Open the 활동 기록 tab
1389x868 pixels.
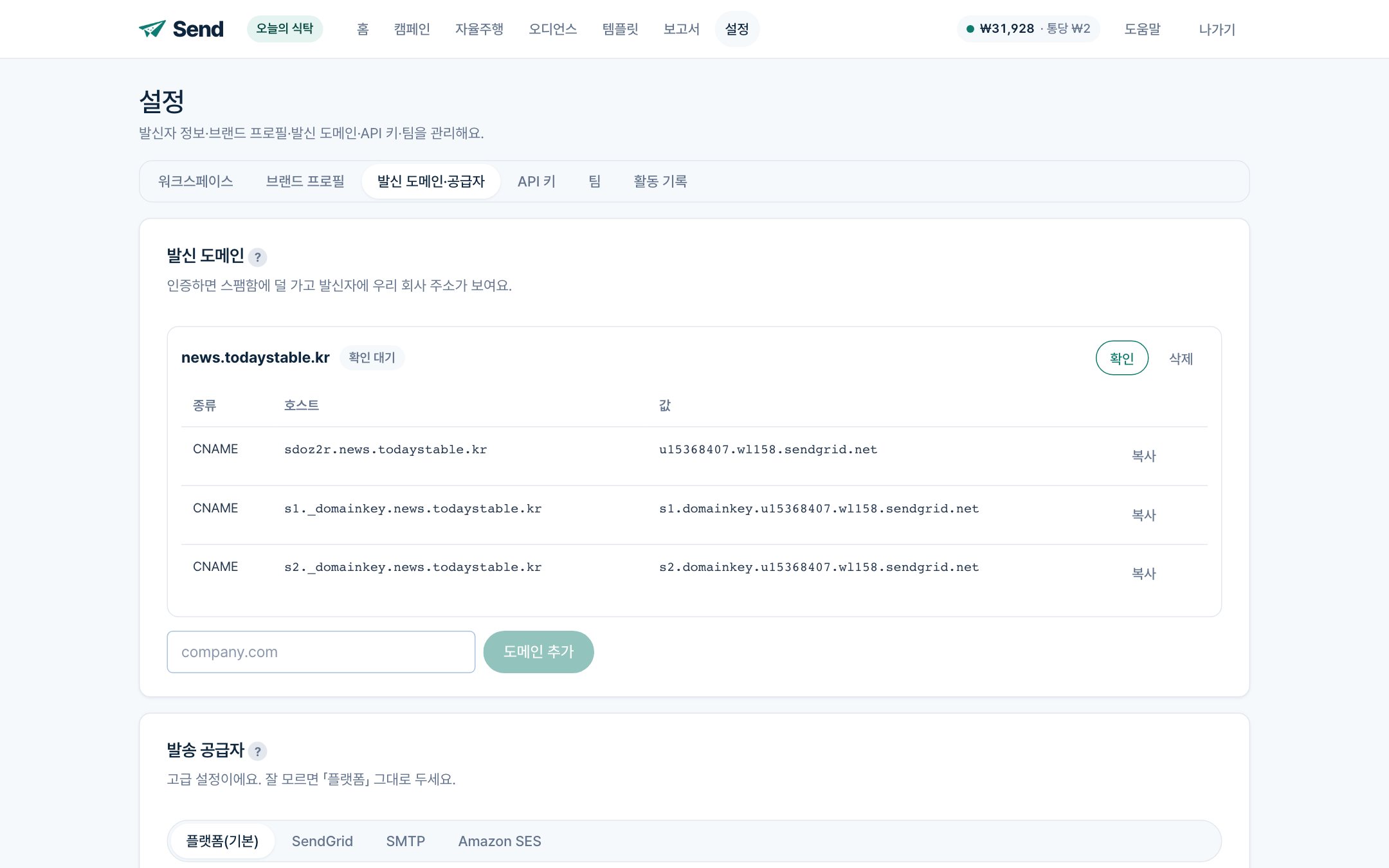(x=660, y=181)
